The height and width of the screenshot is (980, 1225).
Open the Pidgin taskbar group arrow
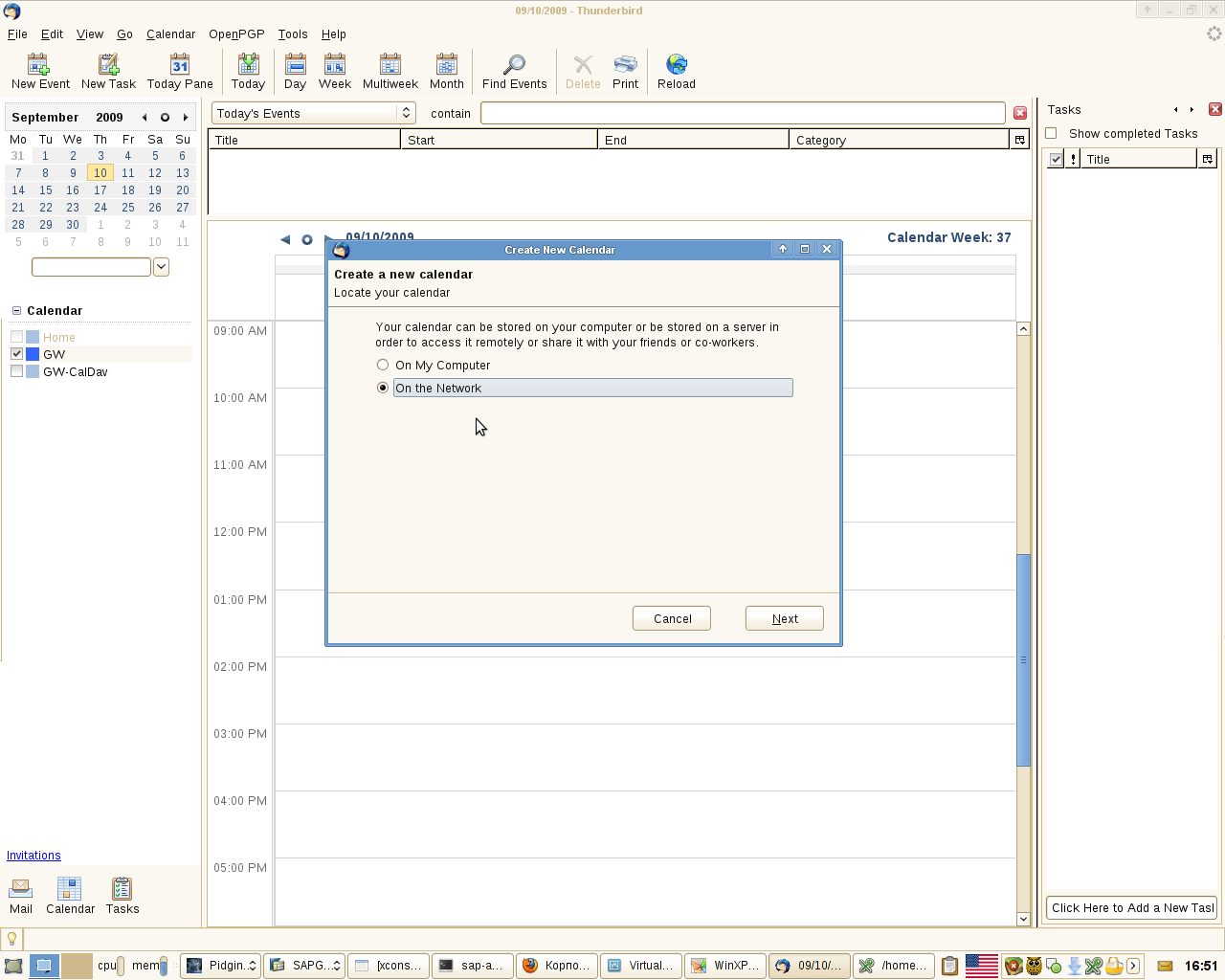click(253, 966)
